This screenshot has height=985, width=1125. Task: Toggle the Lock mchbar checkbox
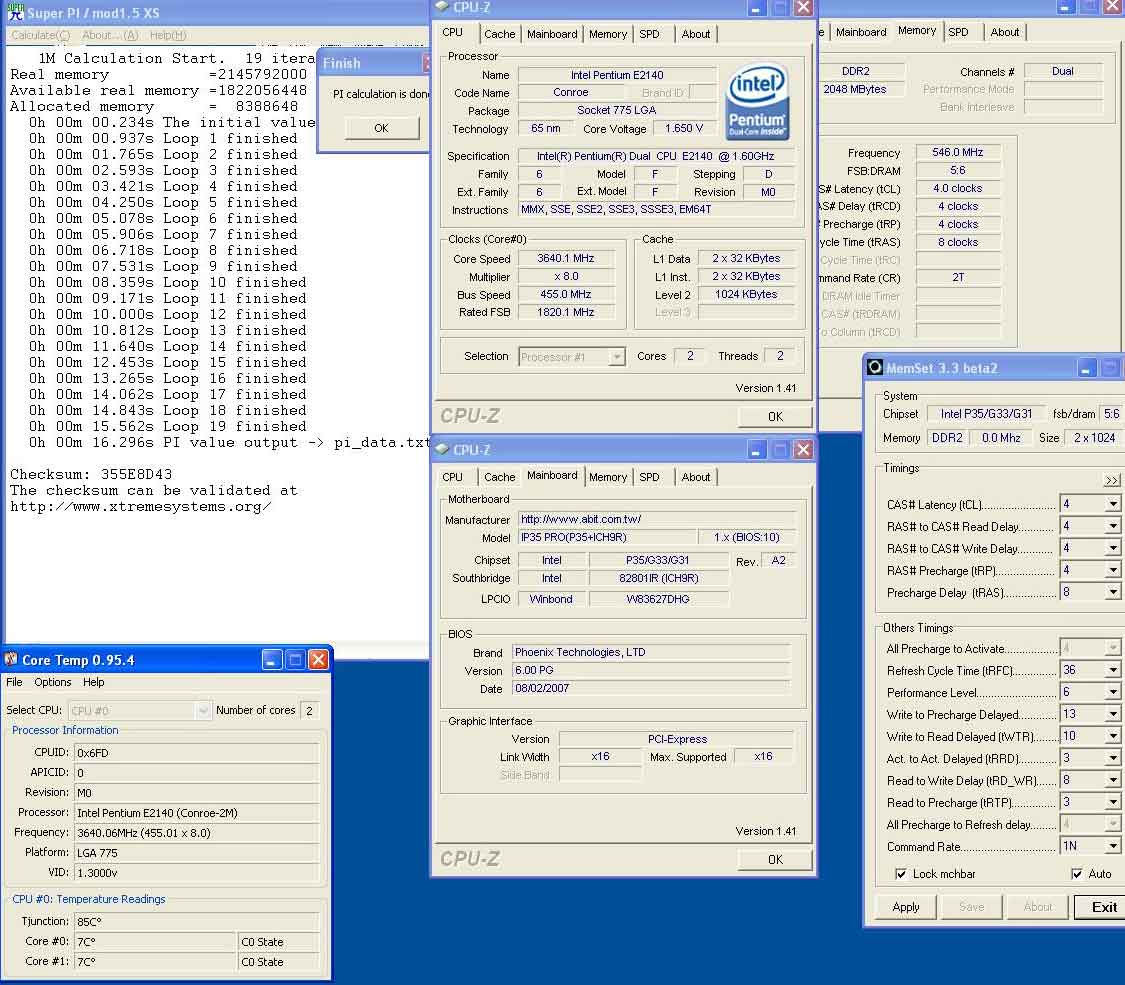(900, 873)
